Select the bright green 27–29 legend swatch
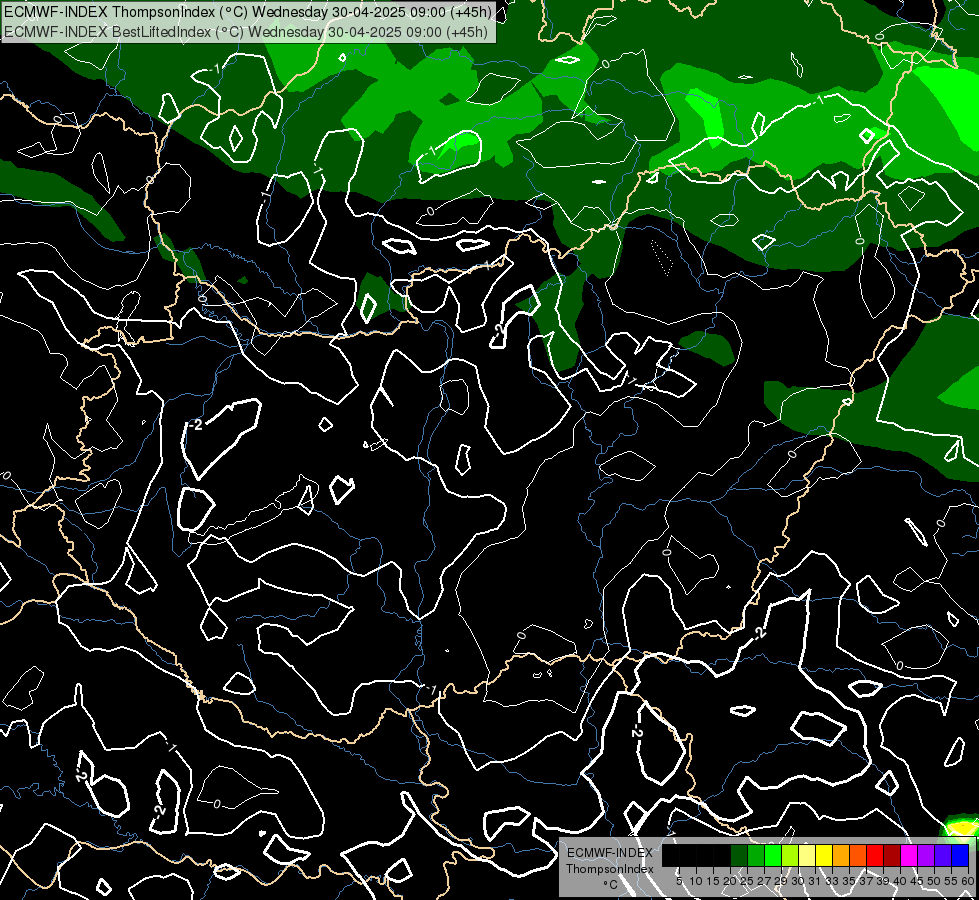This screenshot has height=900, width=979. point(773,856)
